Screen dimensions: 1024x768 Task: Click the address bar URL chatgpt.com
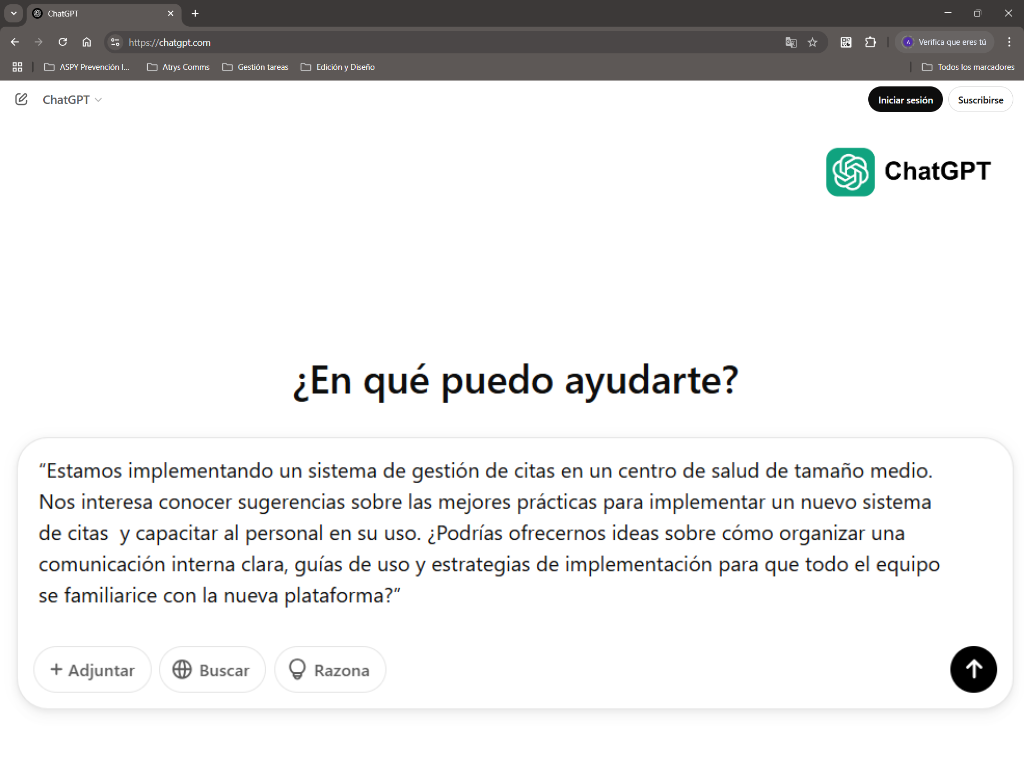point(169,42)
